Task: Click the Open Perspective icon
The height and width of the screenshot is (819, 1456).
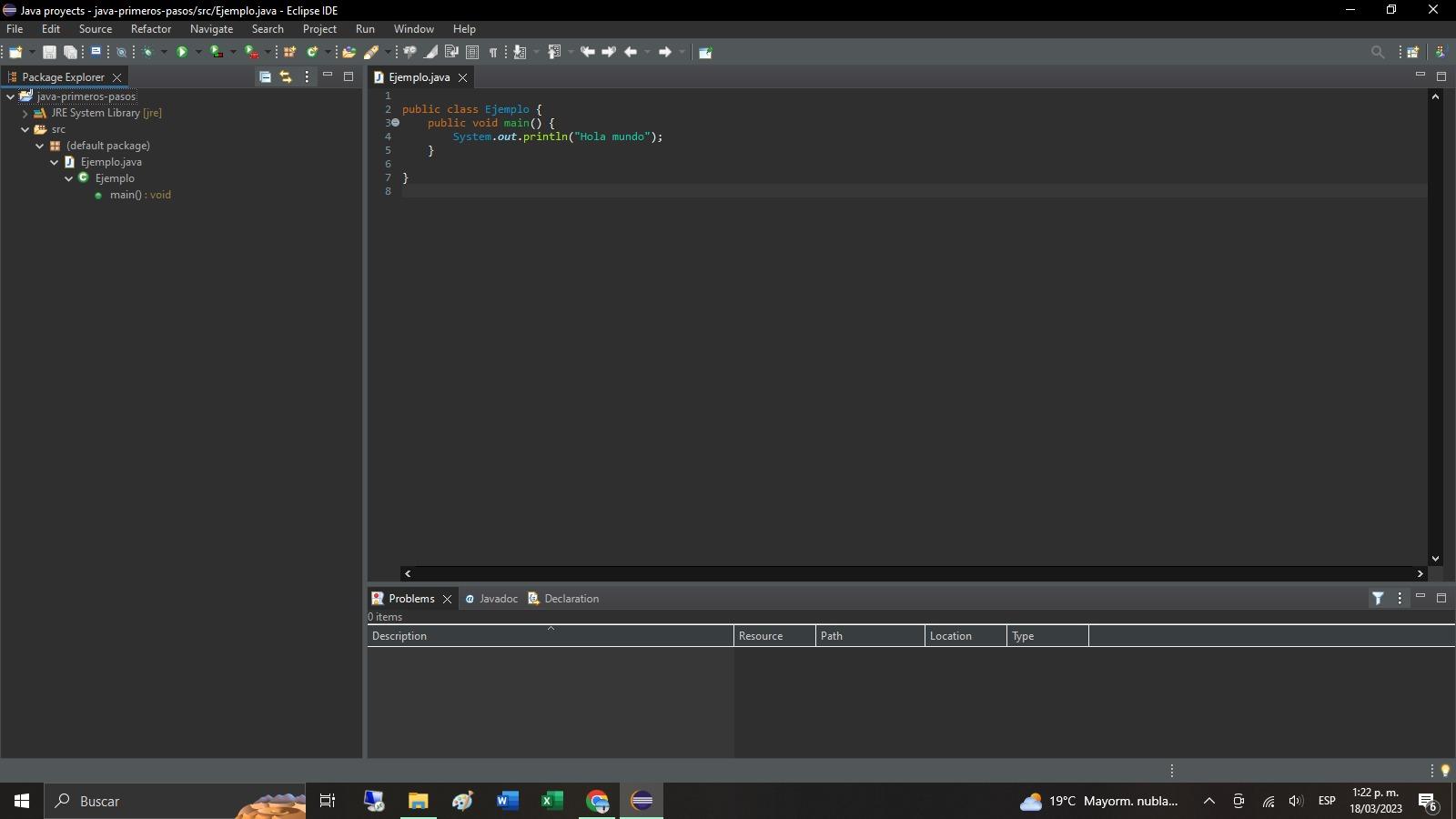Action: (1413, 52)
